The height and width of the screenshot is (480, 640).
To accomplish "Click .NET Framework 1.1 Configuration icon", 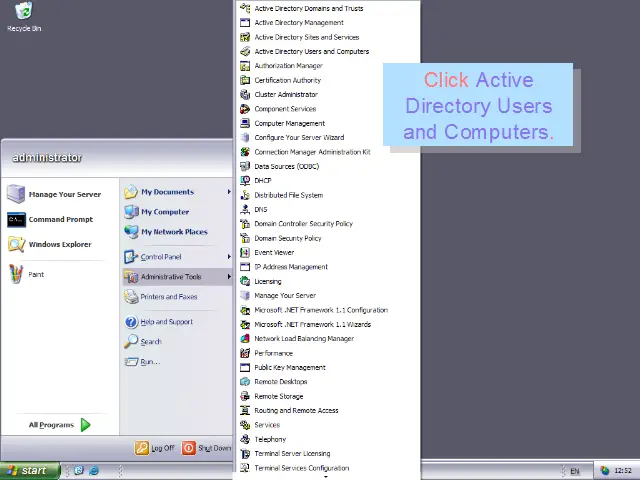I will pyautogui.click(x=245, y=310).
